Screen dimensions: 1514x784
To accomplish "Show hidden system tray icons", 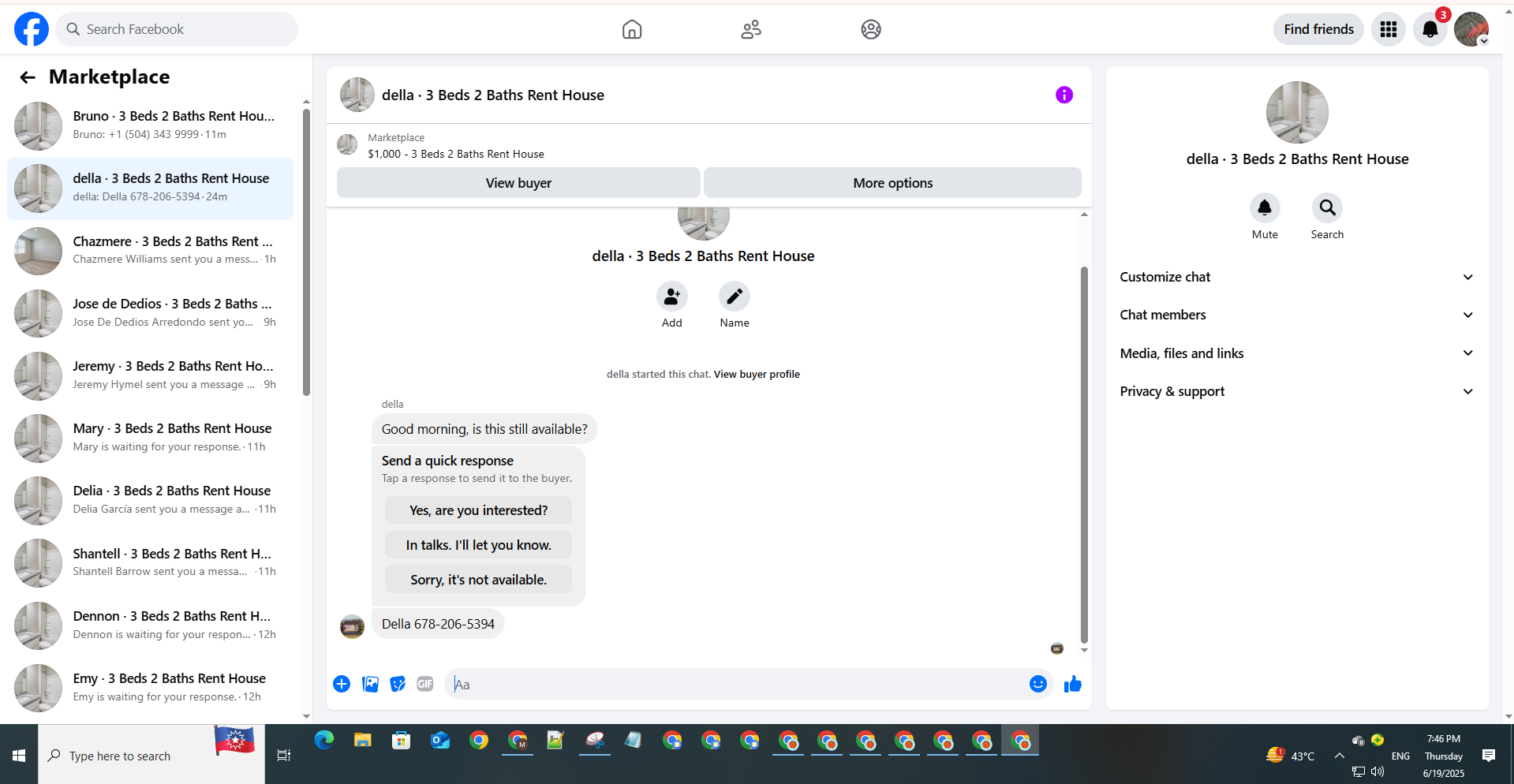I will (x=1340, y=756).
